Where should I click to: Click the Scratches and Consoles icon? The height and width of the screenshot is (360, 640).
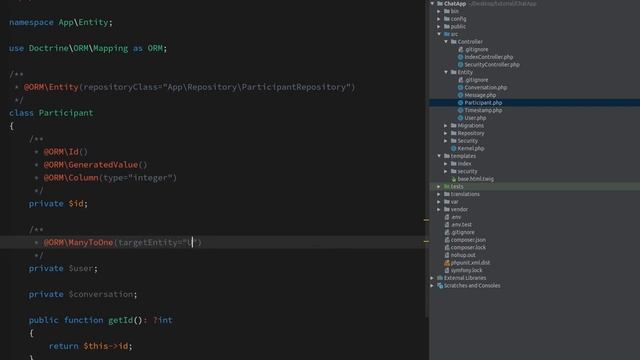[x=440, y=286]
